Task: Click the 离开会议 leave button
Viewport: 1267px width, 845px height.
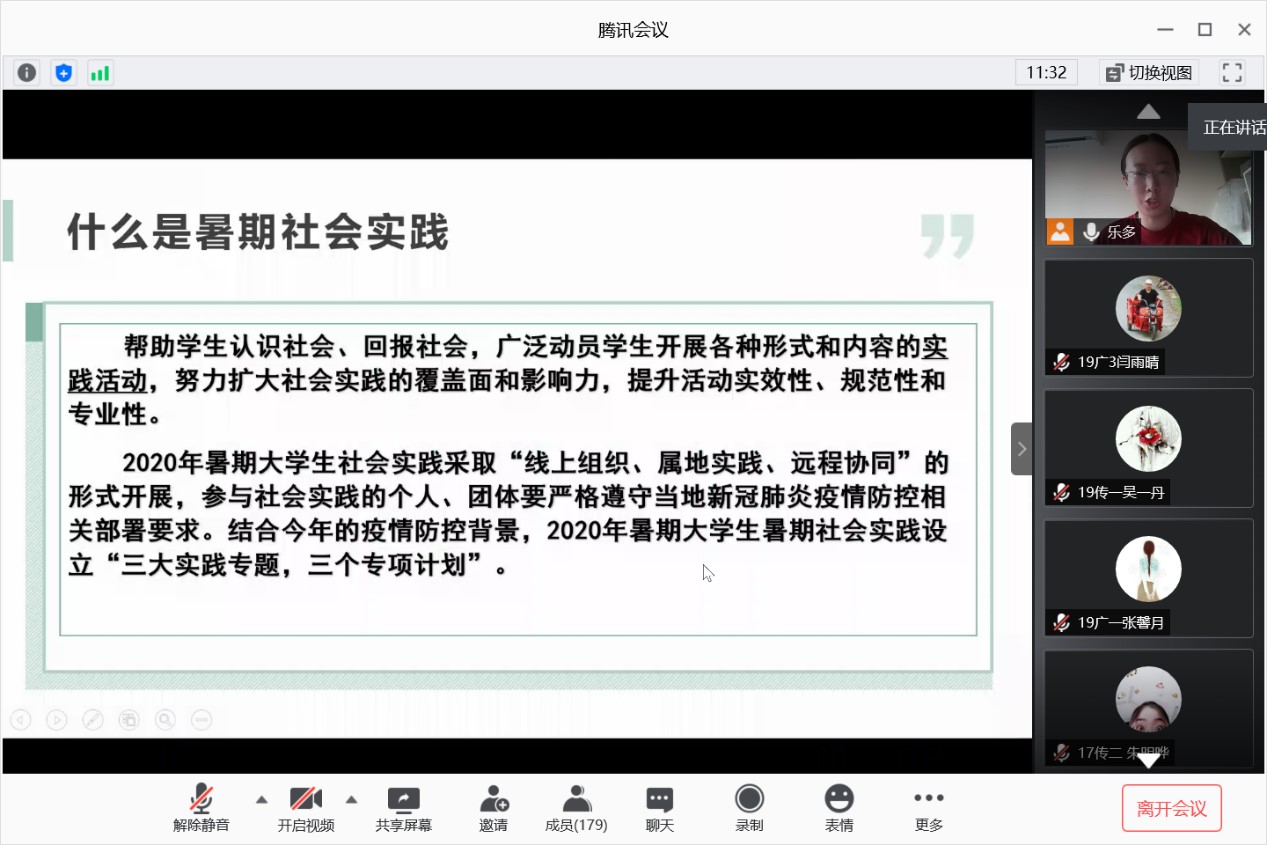Action: click(x=1172, y=809)
